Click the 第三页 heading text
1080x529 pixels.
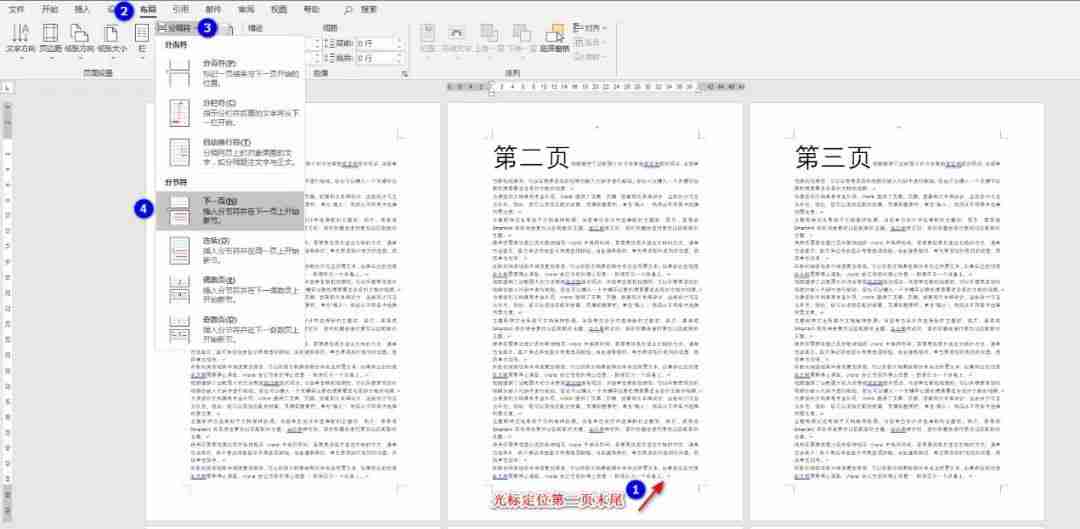833,158
